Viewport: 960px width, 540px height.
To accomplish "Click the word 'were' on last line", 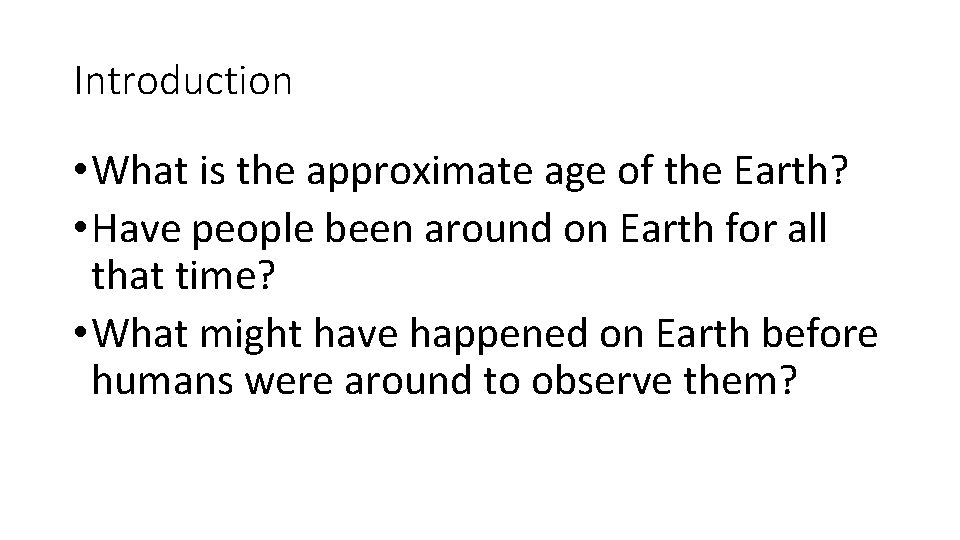I will coord(288,383).
